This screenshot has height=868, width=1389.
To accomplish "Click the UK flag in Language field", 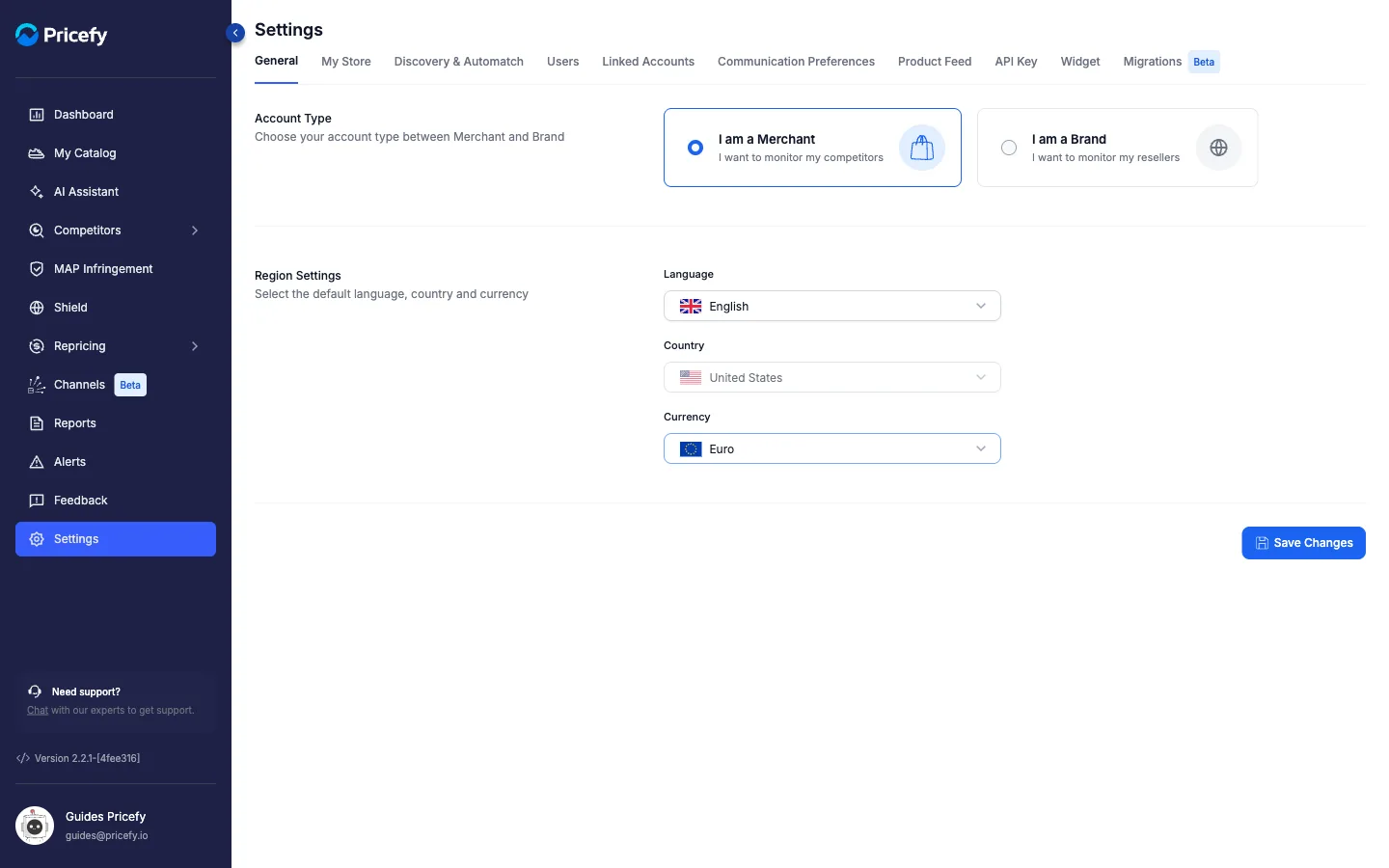I will (x=691, y=307).
